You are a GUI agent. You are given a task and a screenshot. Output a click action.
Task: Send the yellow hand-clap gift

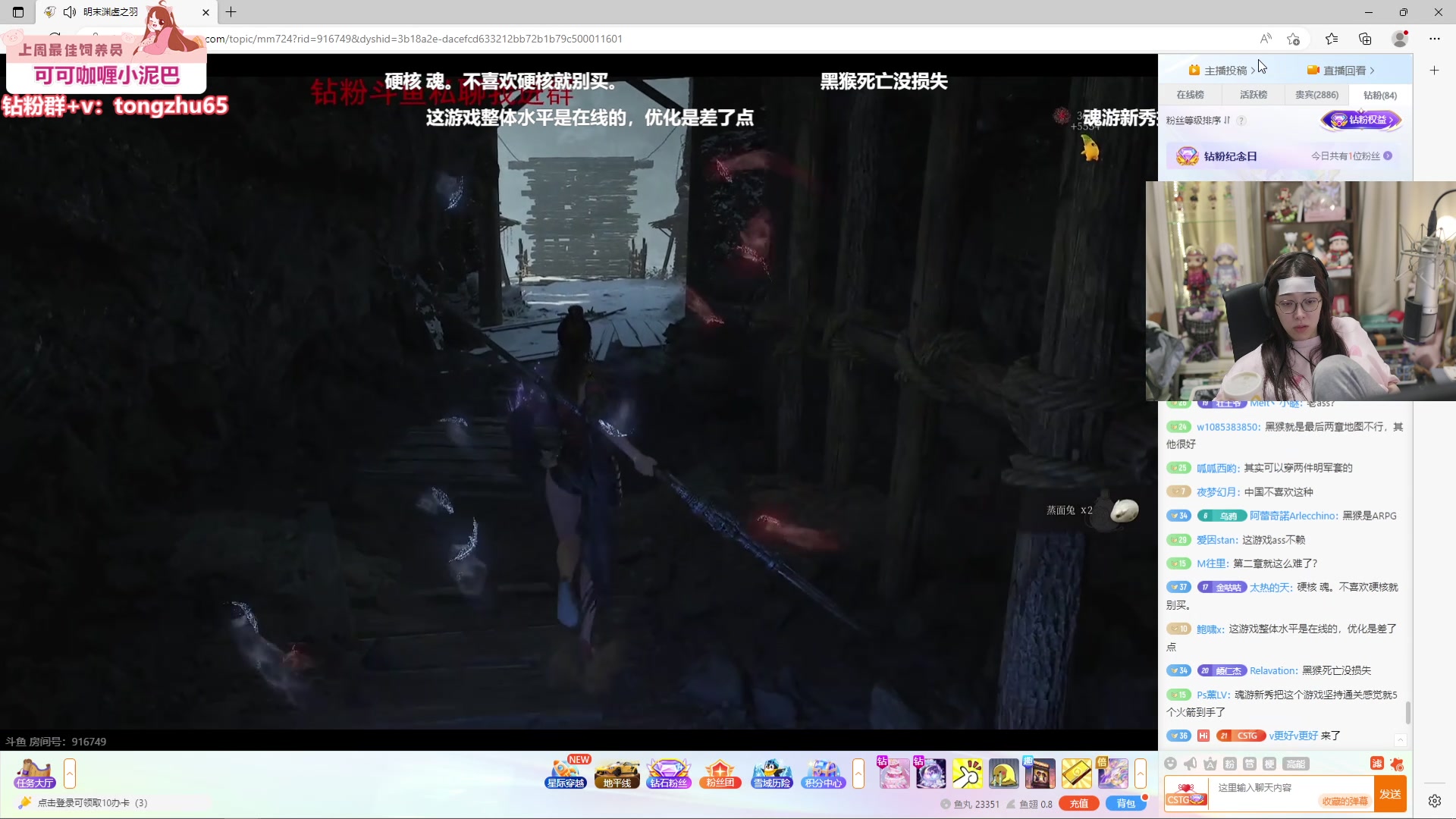tap(967, 773)
